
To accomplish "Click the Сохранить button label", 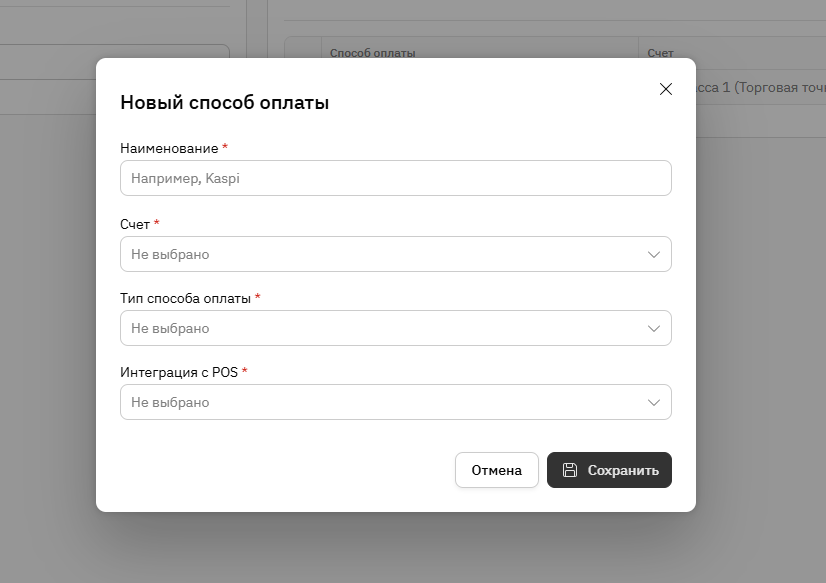I will pyautogui.click(x=623, y=470).
